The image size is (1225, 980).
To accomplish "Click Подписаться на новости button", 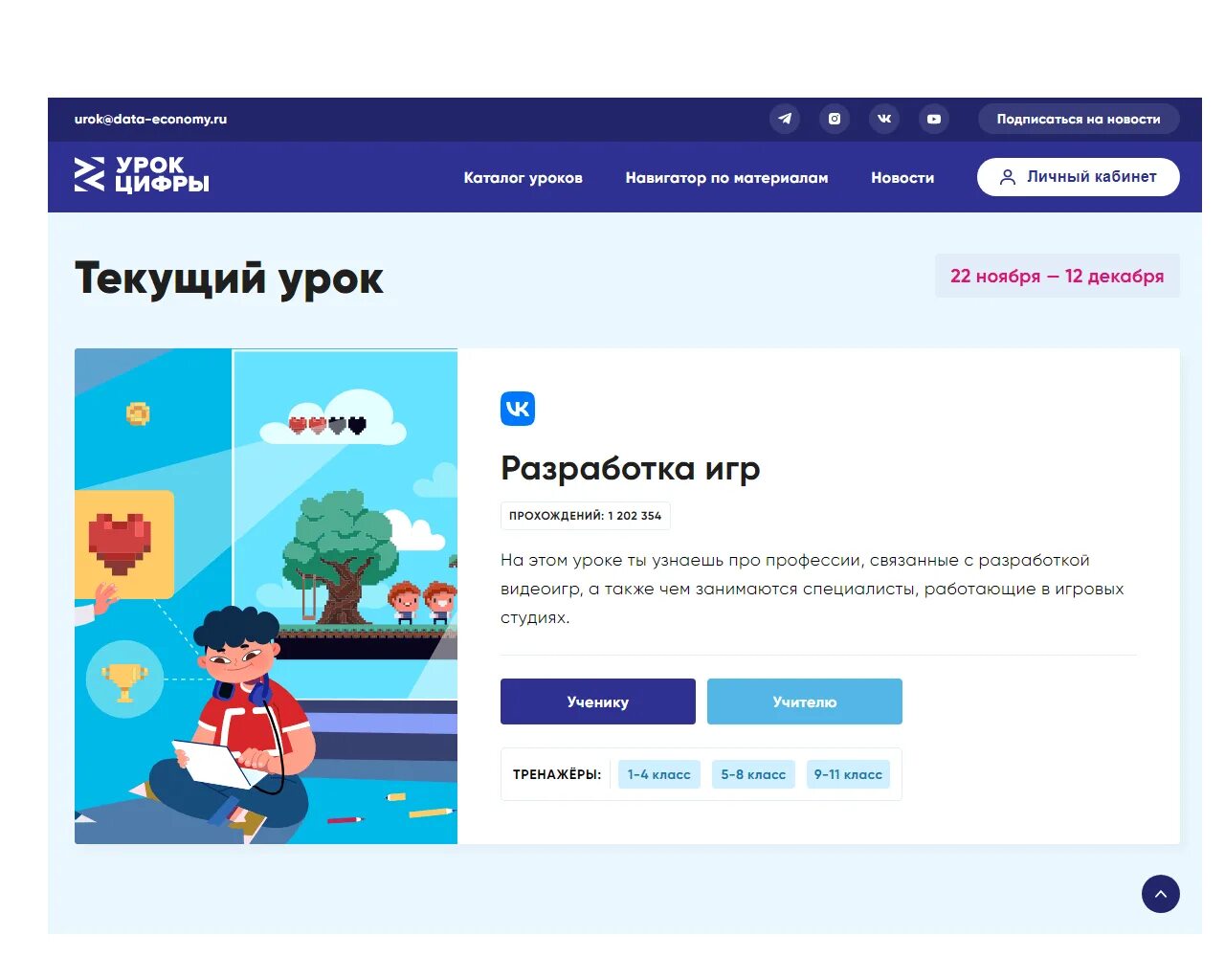I will [1079, 119].
